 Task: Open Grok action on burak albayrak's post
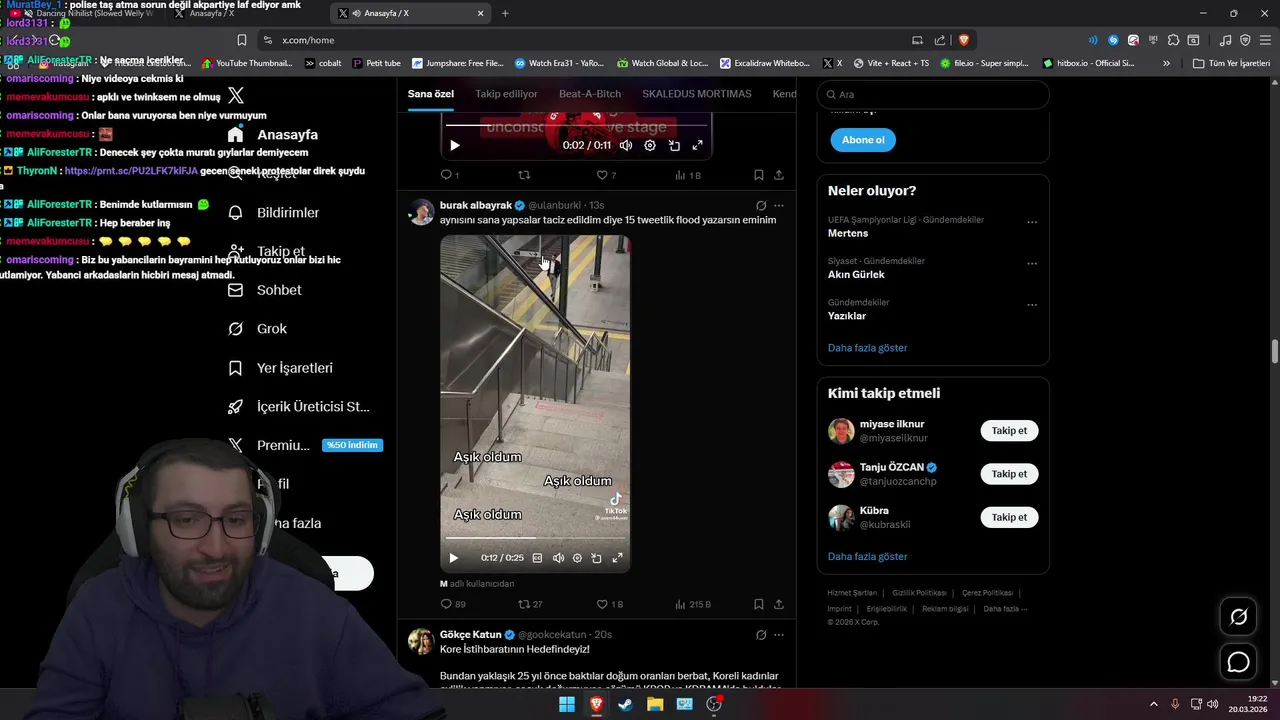click(761, 205)
